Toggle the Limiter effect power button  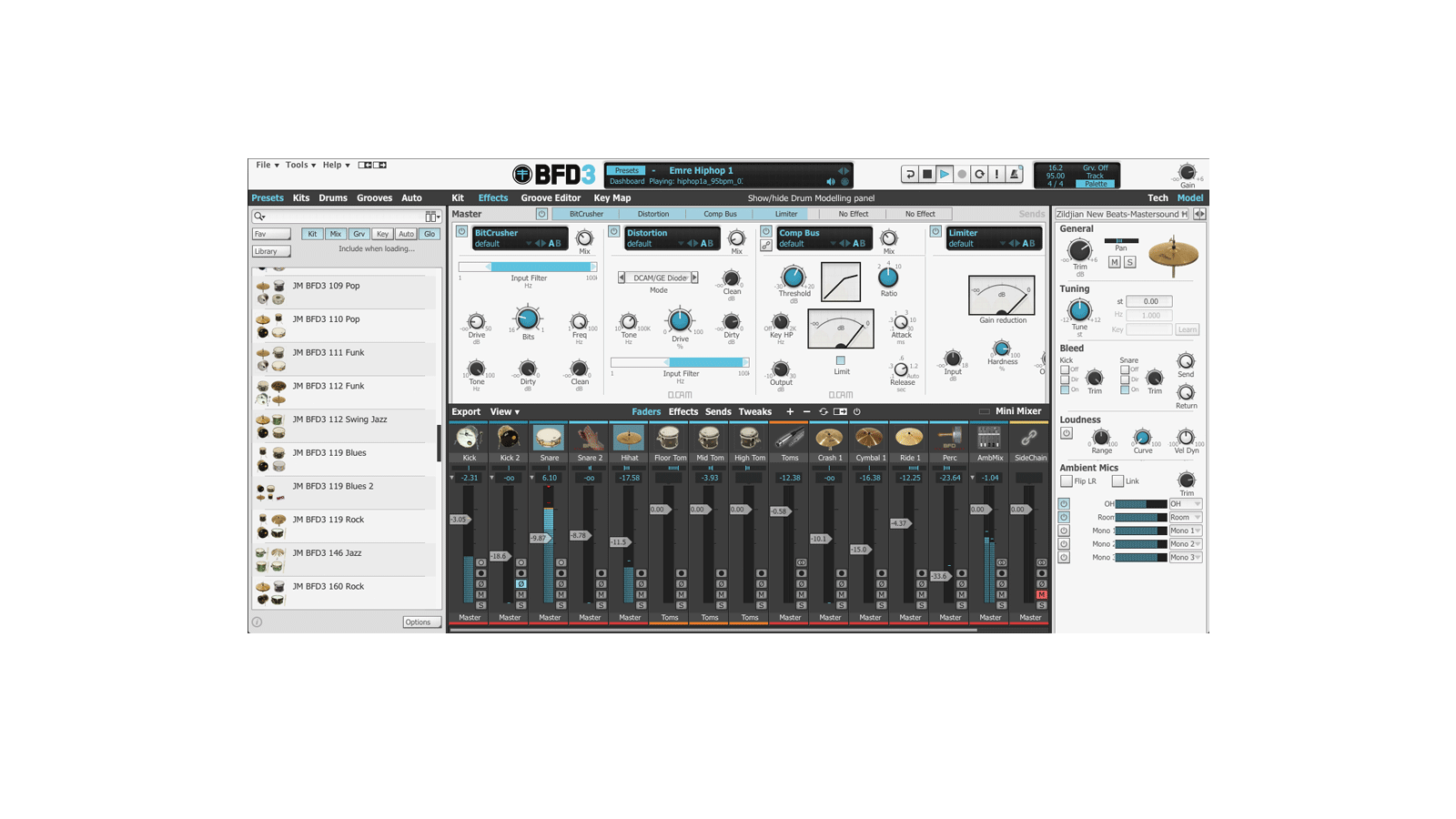[x=935, y=232]
